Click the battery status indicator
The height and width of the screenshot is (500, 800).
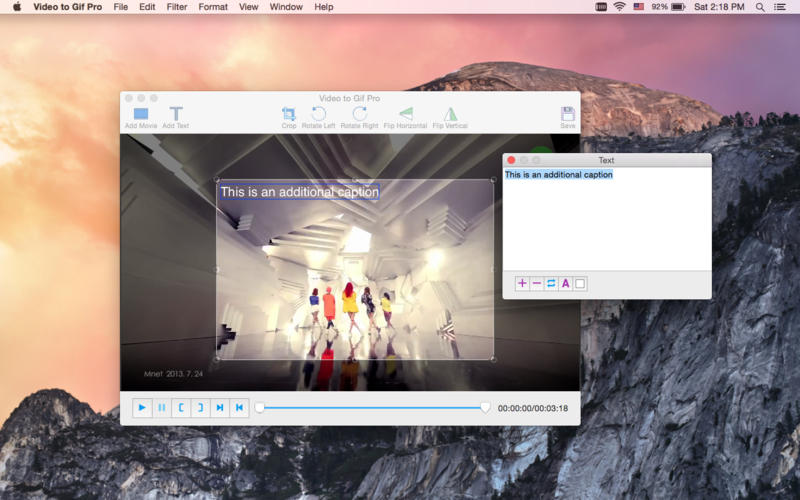[x=668, y=7]
